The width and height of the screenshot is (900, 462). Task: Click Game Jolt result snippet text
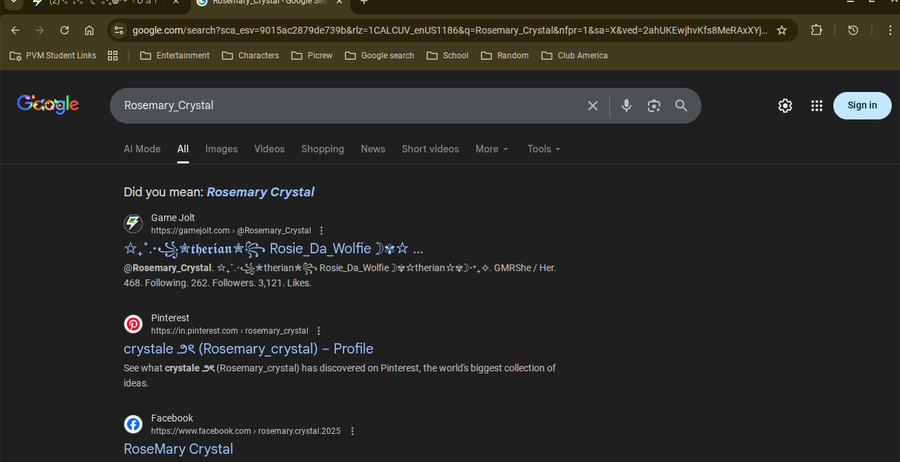[340, 275]
